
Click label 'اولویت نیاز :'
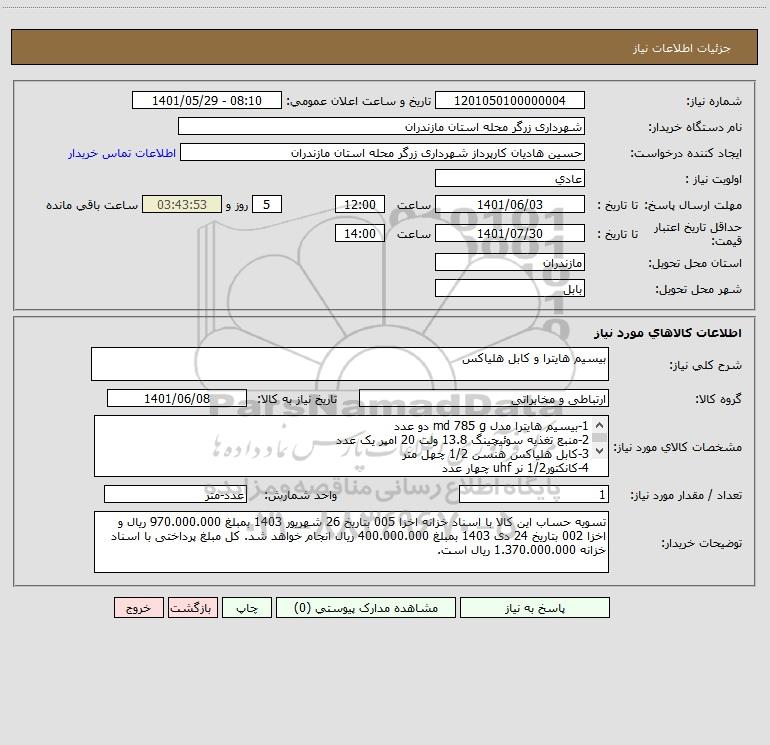point(714,179)
